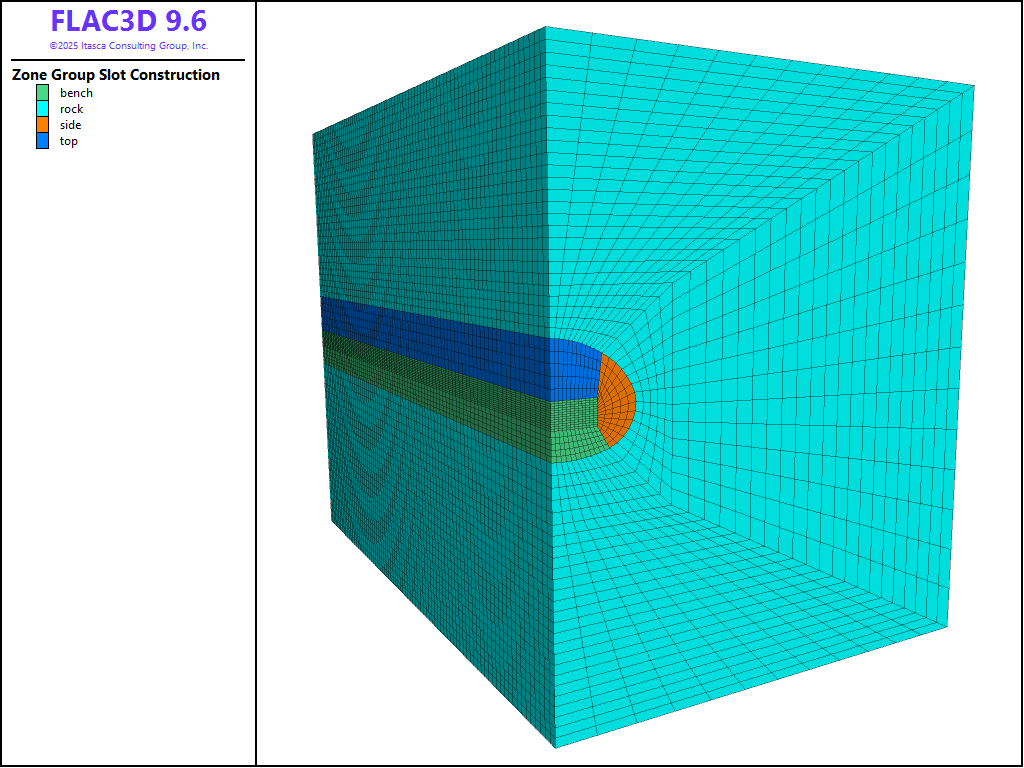This screenshot has height=768, width=1024.
Task: Click the top blue color swatch
Action: 42,141
